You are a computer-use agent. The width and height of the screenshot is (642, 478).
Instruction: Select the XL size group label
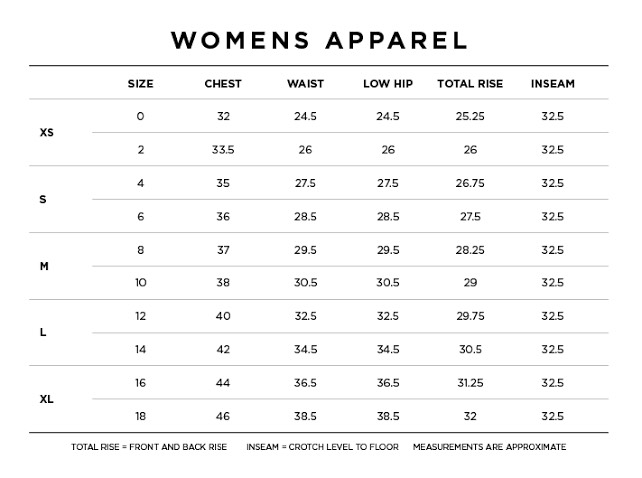[x=47, y=399]
